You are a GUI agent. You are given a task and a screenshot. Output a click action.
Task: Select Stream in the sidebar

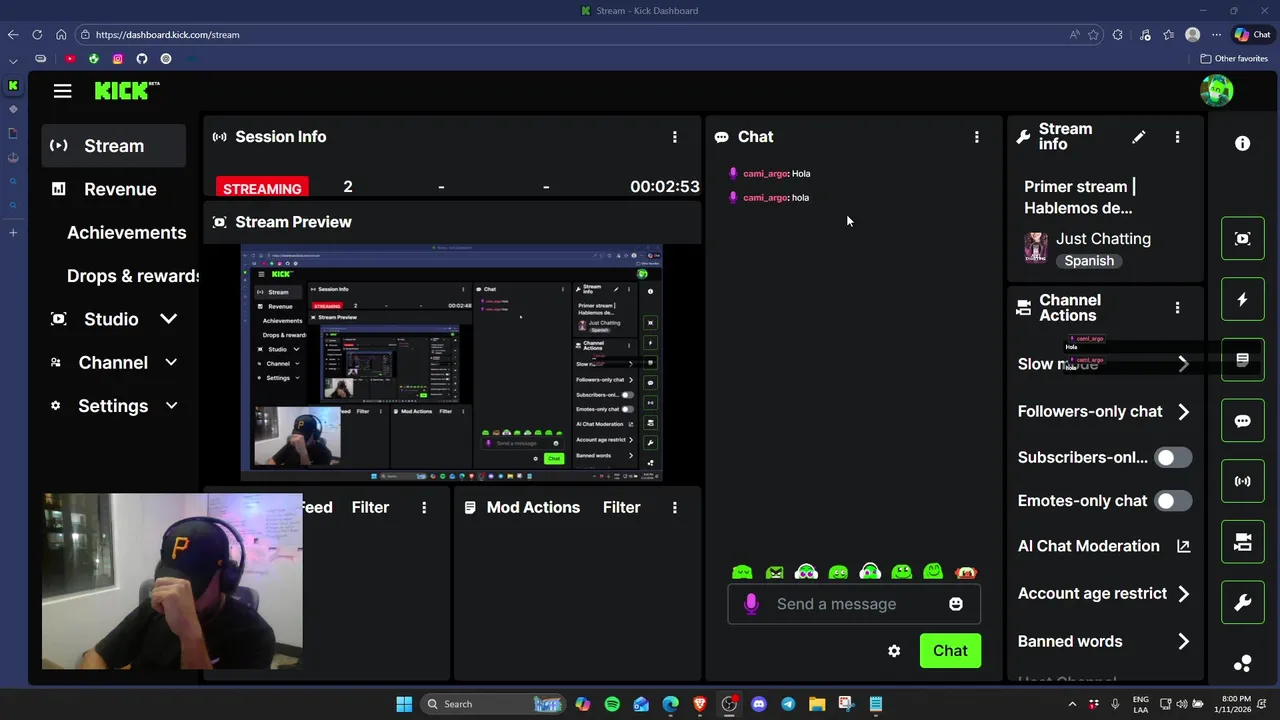pos(114,146)
